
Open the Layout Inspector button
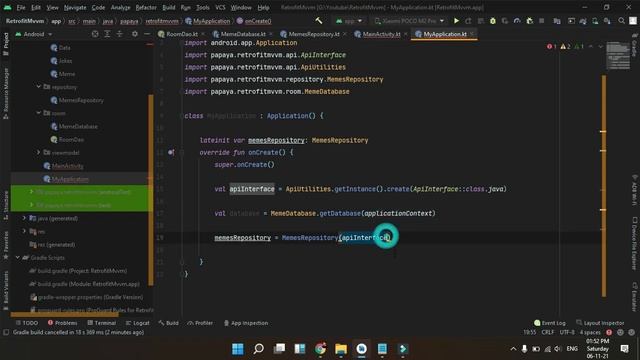pos(600,323)
